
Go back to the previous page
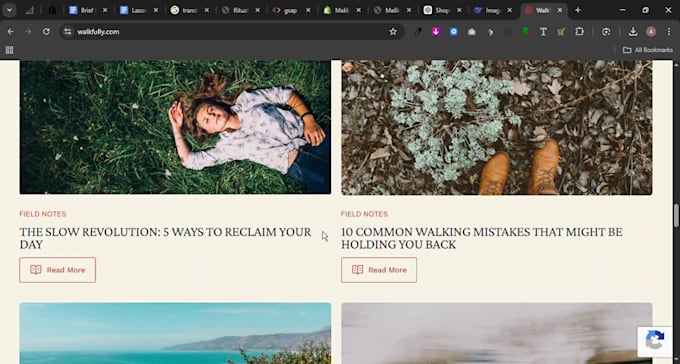point(10,32)
